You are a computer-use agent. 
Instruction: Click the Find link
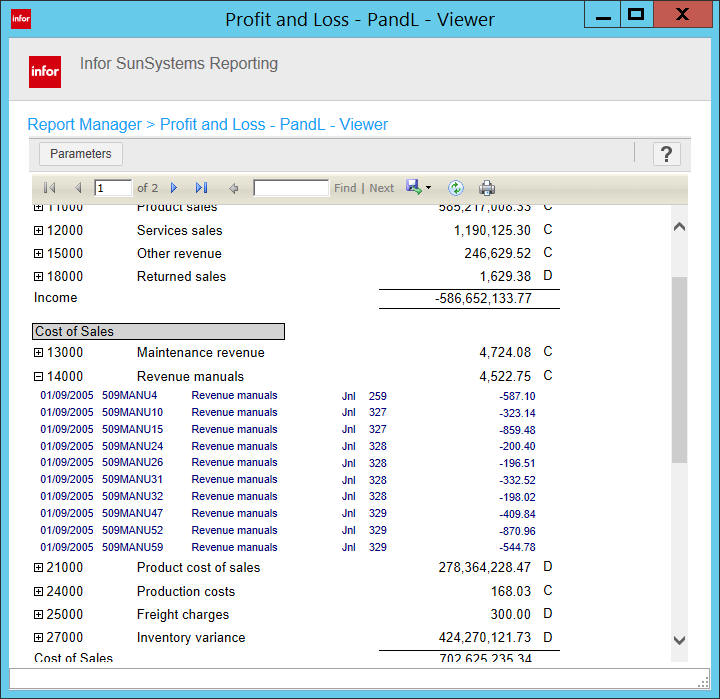pos(345,188)
